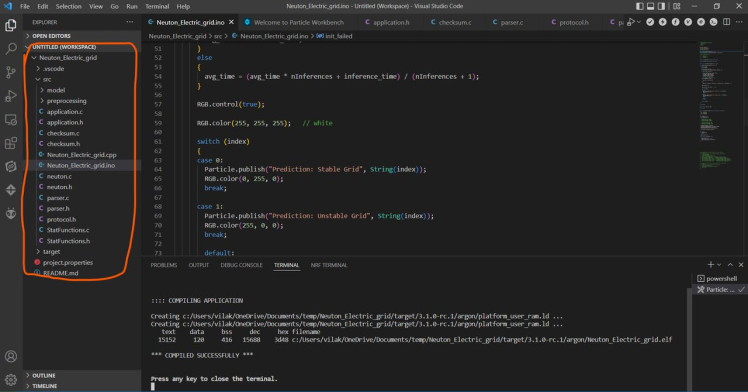
Task: Click the split editor icon
Action: (x=727, y=22)
